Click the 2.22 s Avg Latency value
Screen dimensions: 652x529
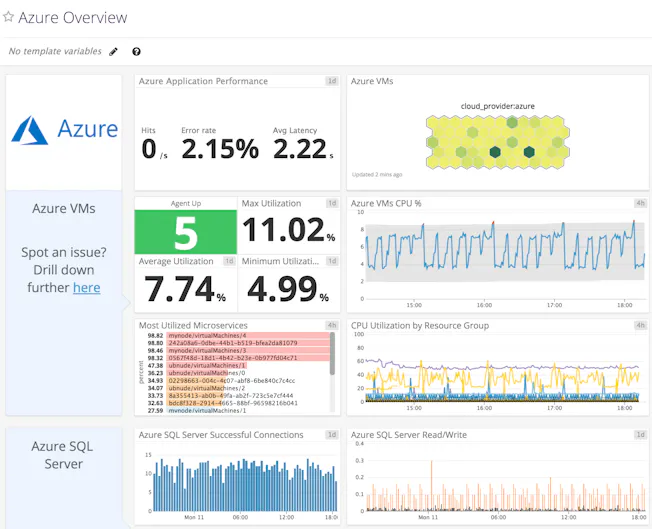coord(303,149)
